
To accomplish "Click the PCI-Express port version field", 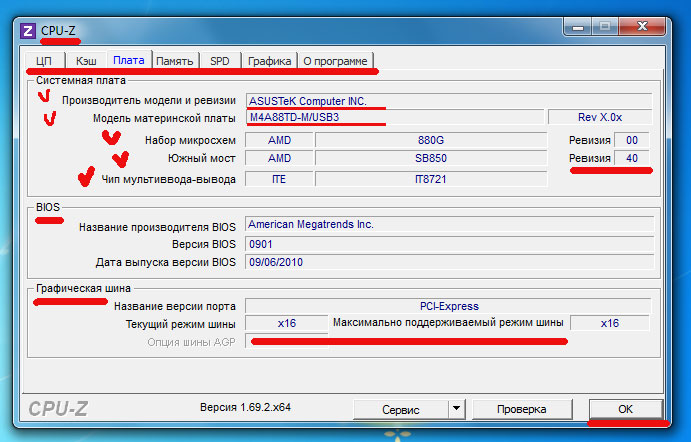I will pyautogui.click(x=449, y=306).
